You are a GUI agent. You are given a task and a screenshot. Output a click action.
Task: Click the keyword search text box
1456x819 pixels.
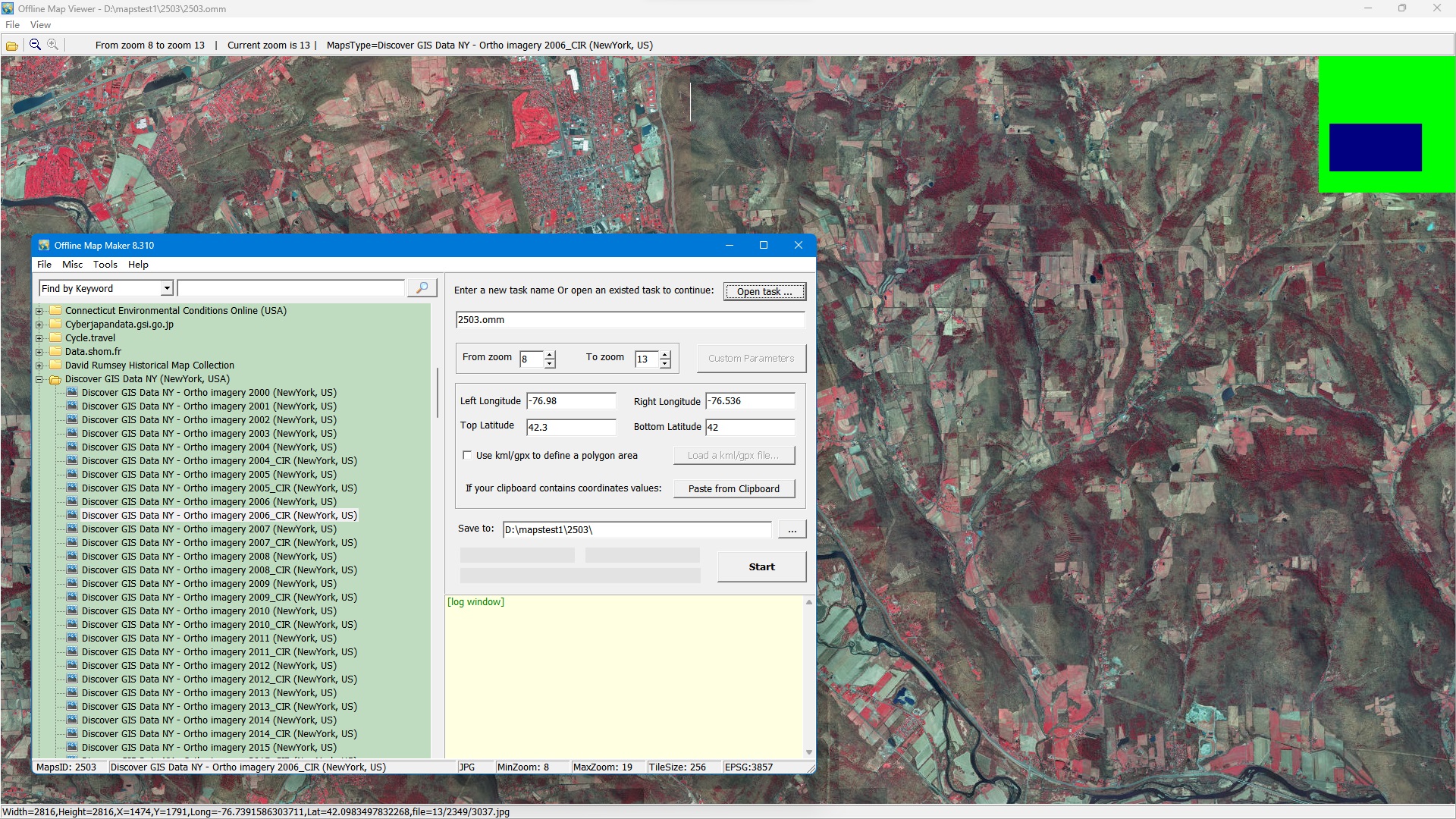coord(291,288)
